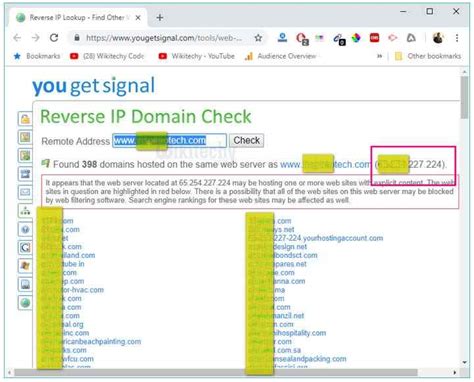This screenshot has height=382, width=474.
Task: Expand hidden bookmarks with double chevron
Action: pos(379,56)
